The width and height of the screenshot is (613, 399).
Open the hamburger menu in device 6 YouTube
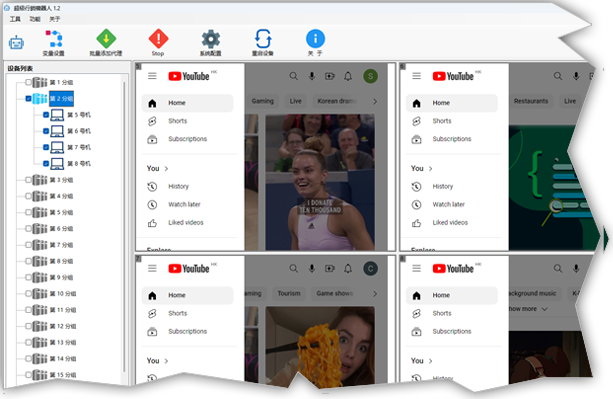pyautogui.click(x=416, y=76)
